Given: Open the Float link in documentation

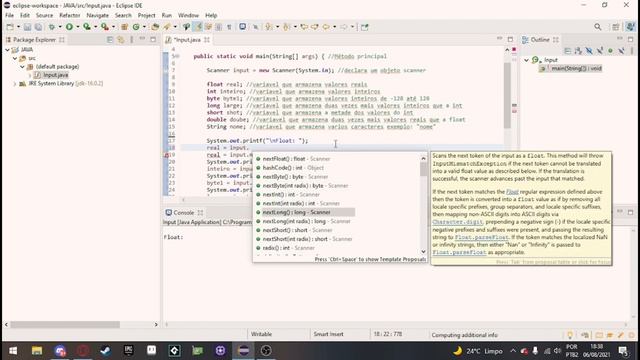Looking at the screenshot, I should [x=512, y=192].
